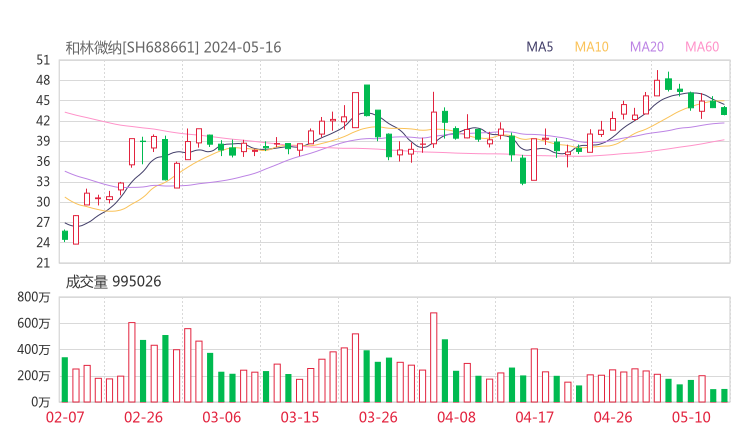Click the tallest volume bar near 04-08
The height and width of the screenshot is (440, 740).
434,357
